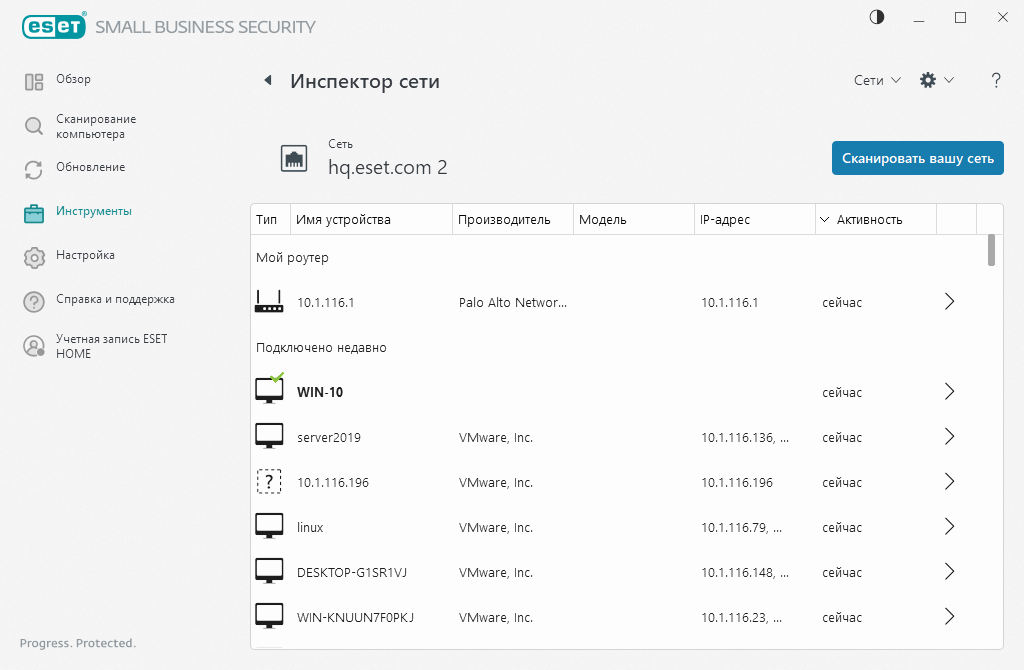1024x670 pixels.
Task: Go back using the arrow beside Инспектор сети
Action: 267,80
